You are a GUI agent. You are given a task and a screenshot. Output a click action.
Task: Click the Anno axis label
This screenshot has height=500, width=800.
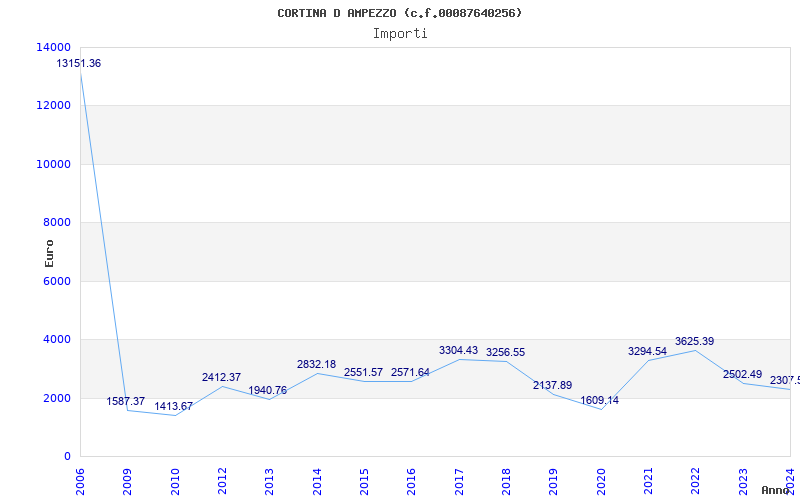776,490
